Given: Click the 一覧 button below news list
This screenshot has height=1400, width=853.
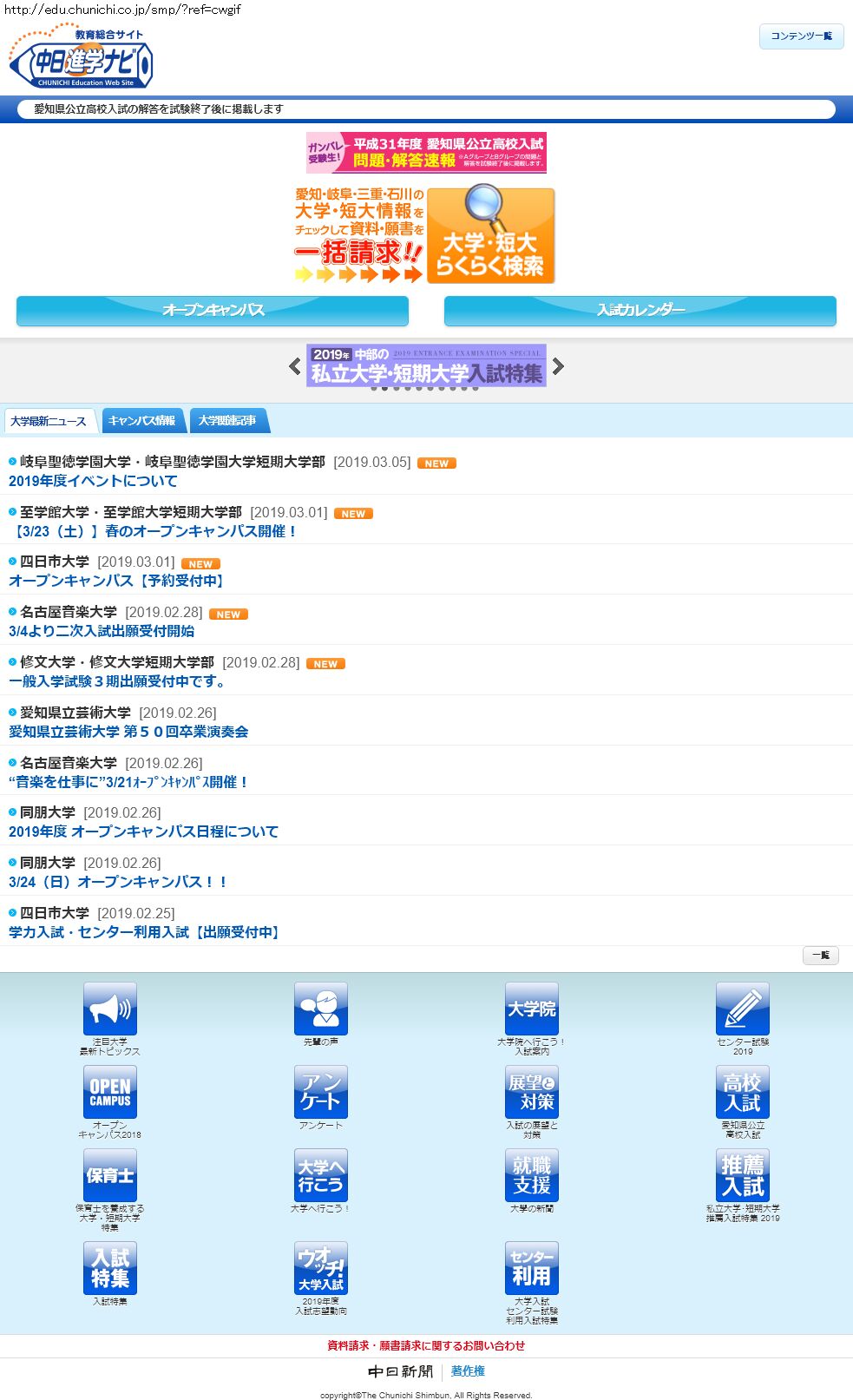Looking at the screenshot, I should coord(820,956).
